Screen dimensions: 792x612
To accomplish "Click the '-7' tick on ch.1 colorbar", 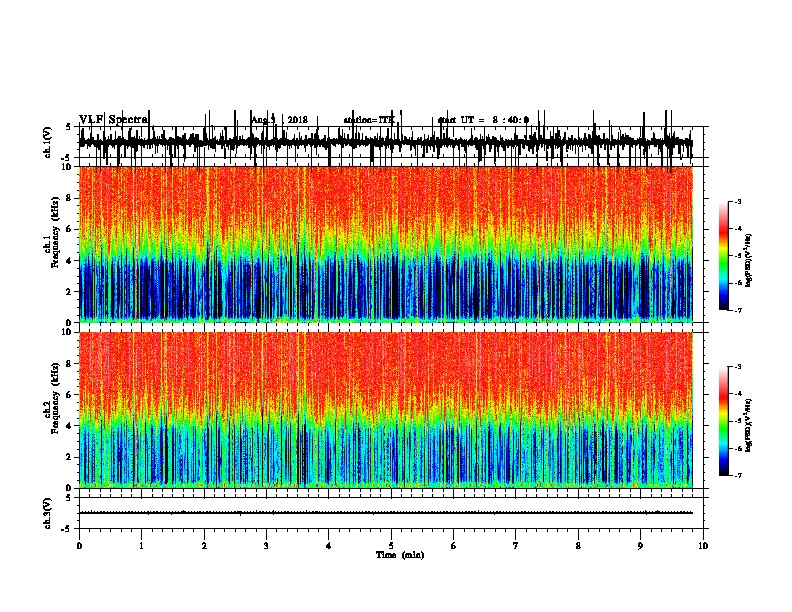I will point(738,310).
